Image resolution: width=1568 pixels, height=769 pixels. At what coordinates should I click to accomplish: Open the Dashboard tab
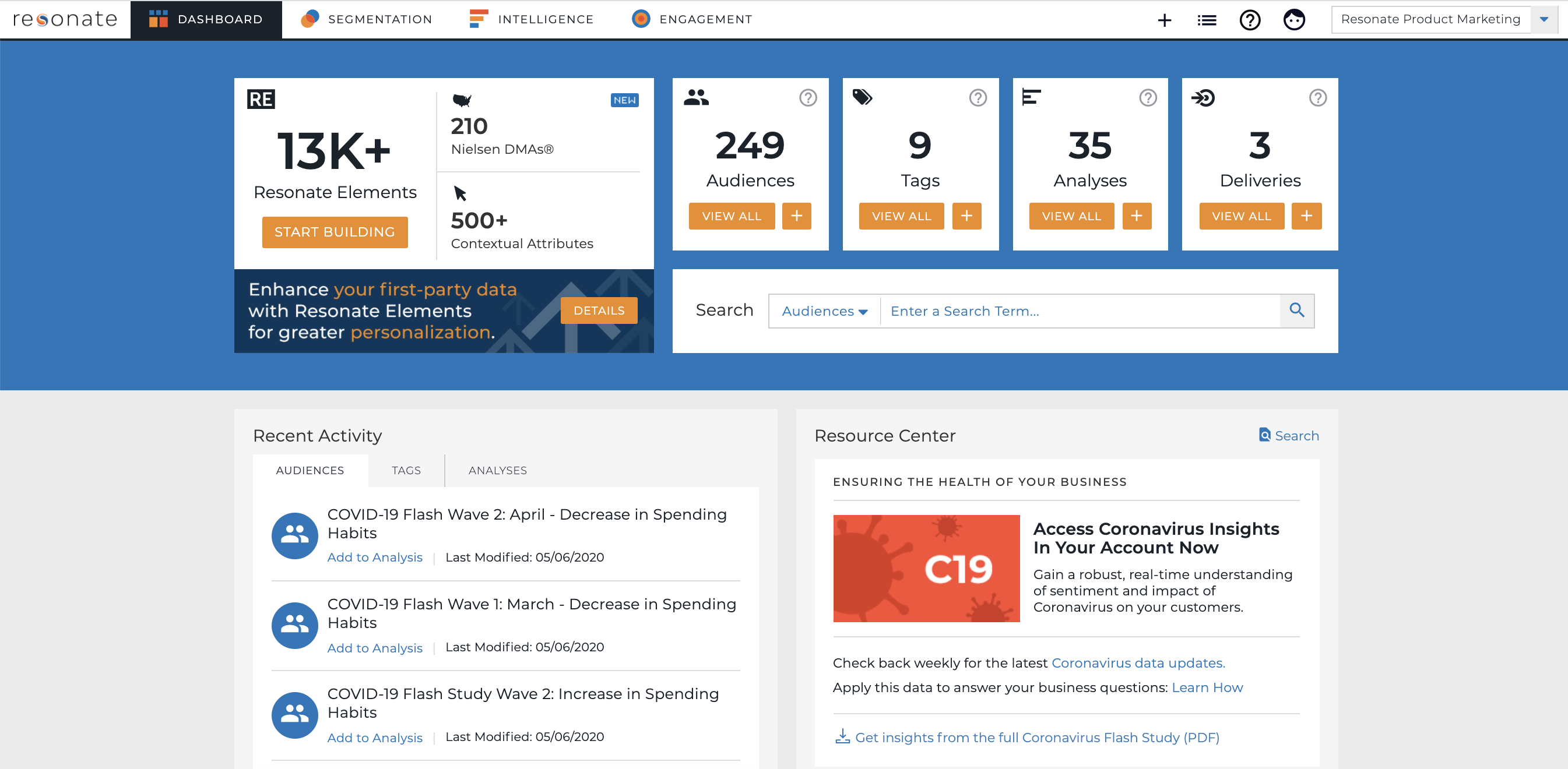[206, 19]
